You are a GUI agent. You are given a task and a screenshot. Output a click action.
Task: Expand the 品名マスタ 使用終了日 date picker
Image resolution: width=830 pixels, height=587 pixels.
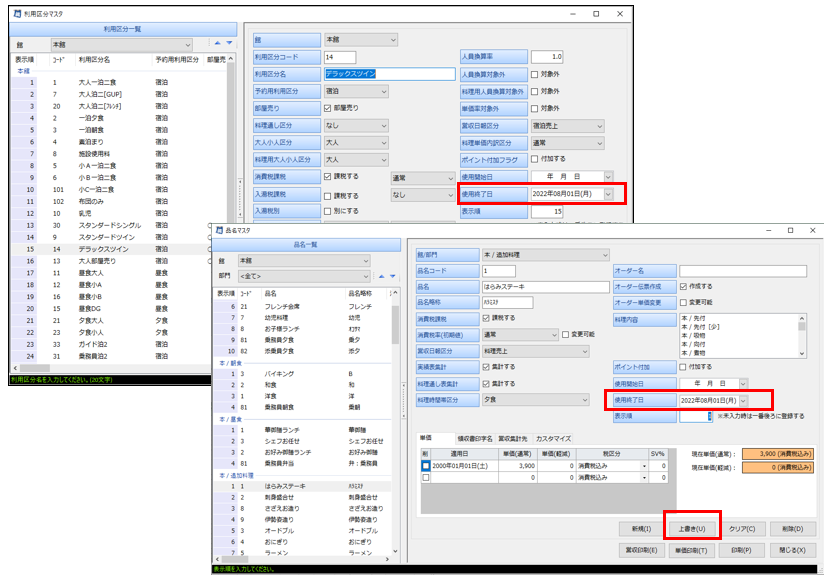pyautogui.click(x=743, y=399)
